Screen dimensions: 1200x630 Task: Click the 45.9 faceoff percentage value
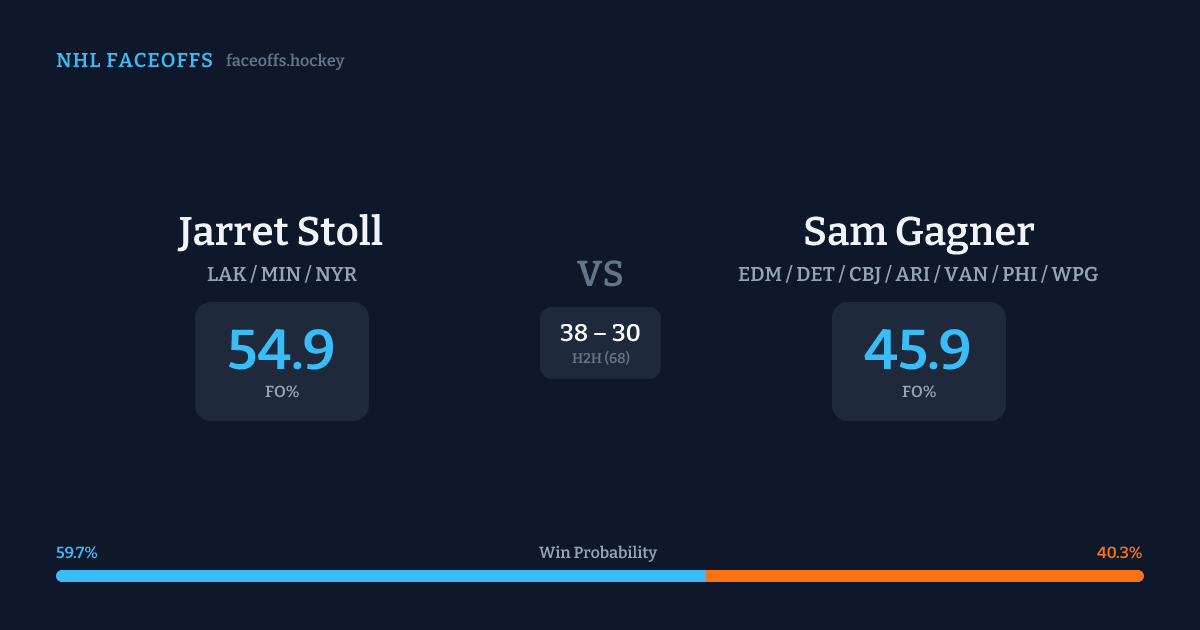coord(918,349)
